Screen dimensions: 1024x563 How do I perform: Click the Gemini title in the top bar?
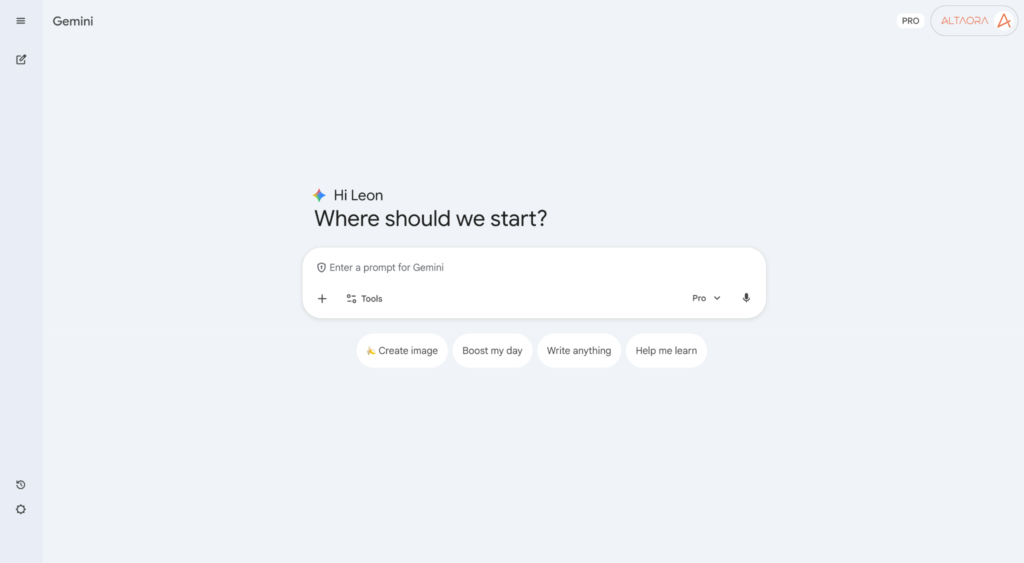73,21
